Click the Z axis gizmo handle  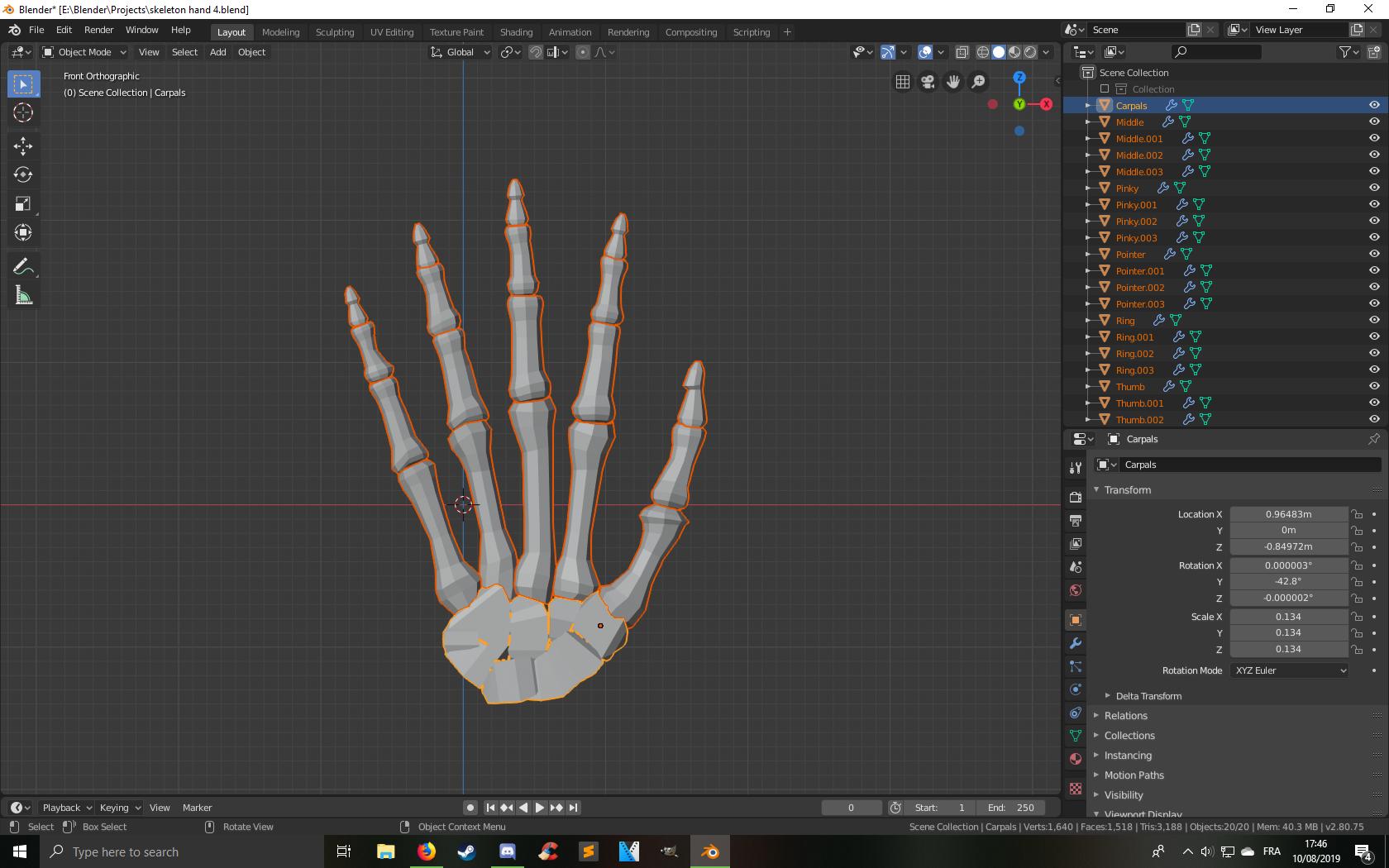(1019, 77)
